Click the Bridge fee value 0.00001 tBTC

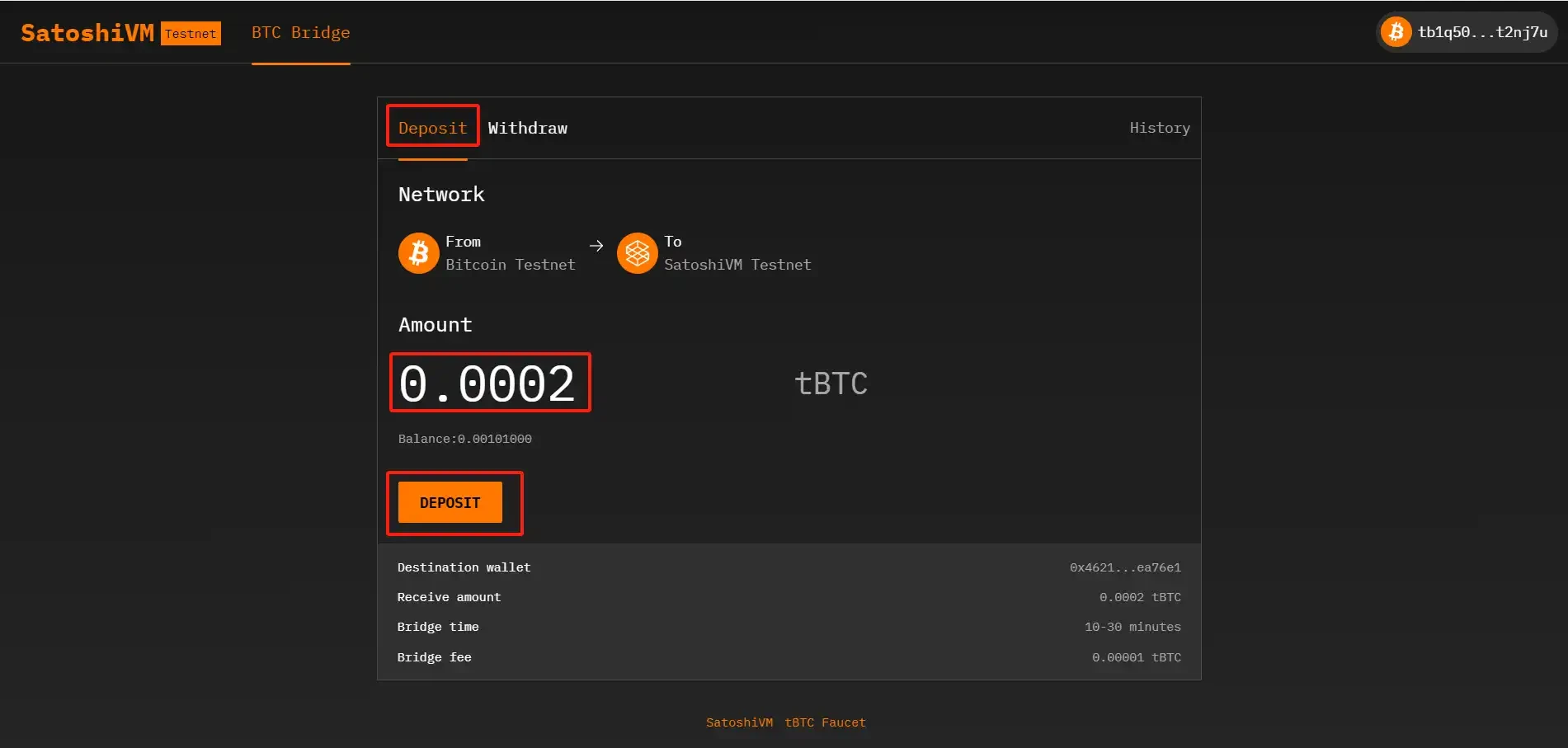pyautogui.click(x=1136, y=657)
